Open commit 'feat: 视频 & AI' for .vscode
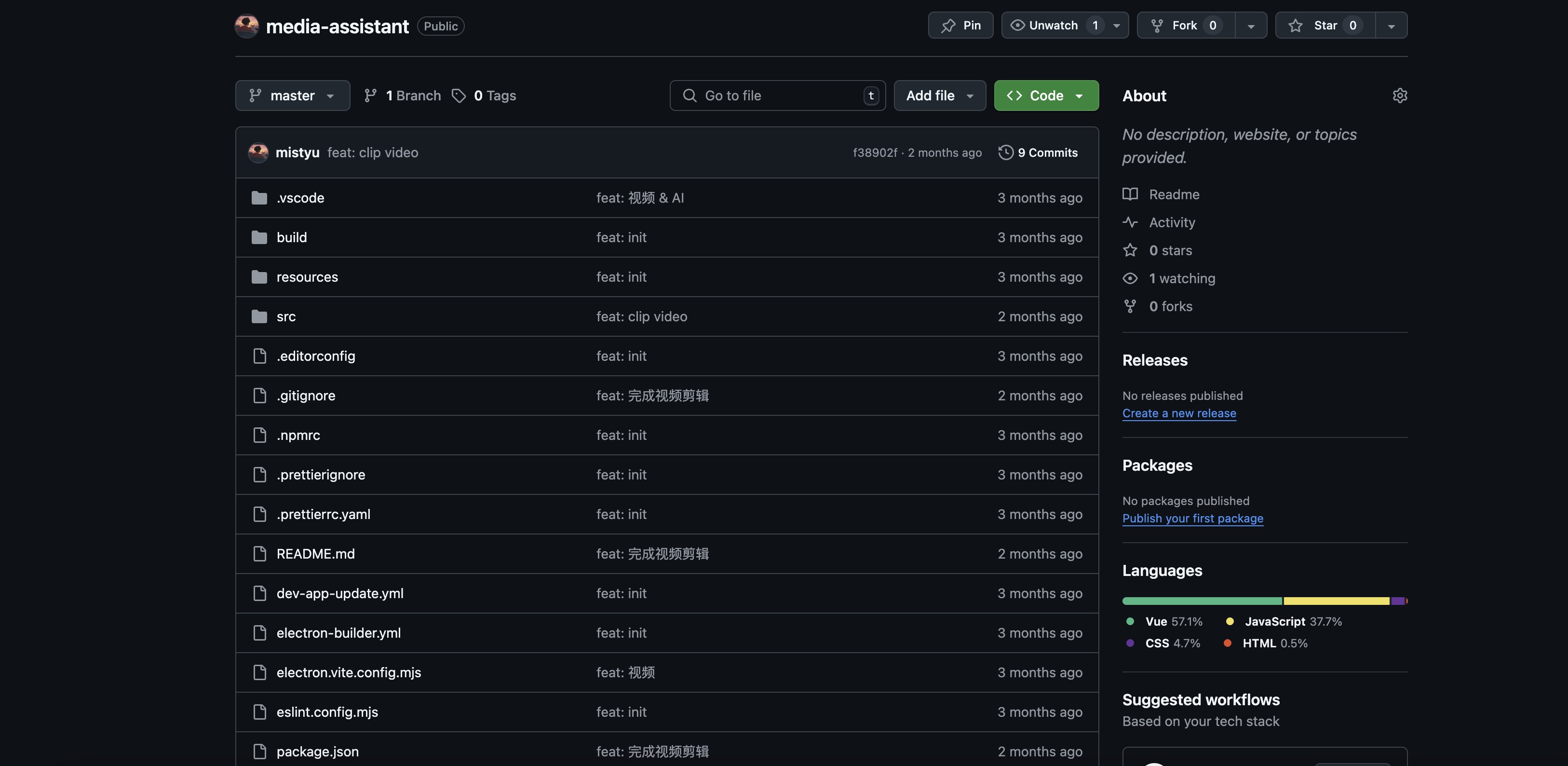The height and width of the screenshot is (766, 1568). click(x=640, y=198)
